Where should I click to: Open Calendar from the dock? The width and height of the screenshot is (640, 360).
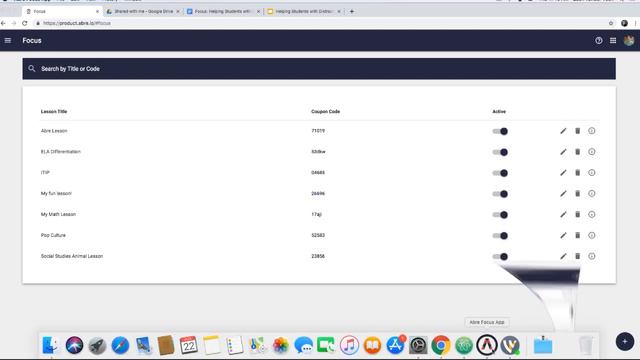tap(189, 345)
